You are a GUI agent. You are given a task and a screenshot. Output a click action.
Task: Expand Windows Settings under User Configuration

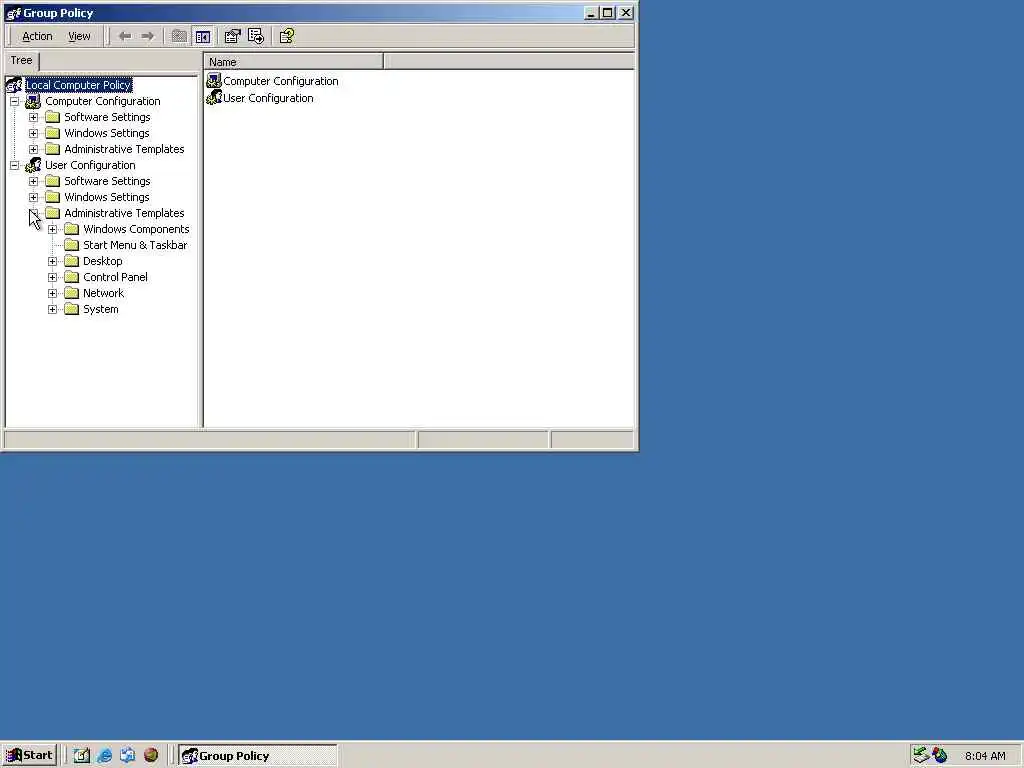pos(33,197)
